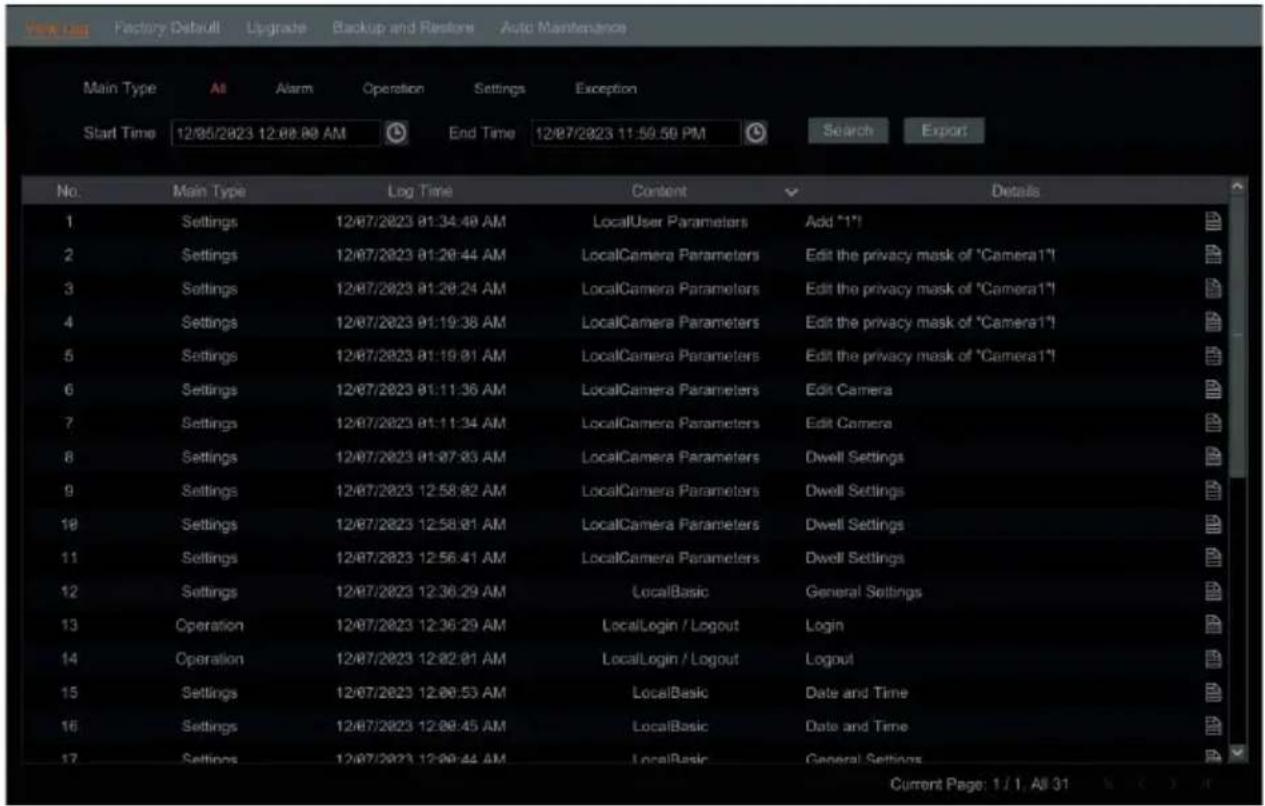Select 'LocalBasic' content in row 16
This screenshot has width=1265, height=806.
click(x=670, y=726)
